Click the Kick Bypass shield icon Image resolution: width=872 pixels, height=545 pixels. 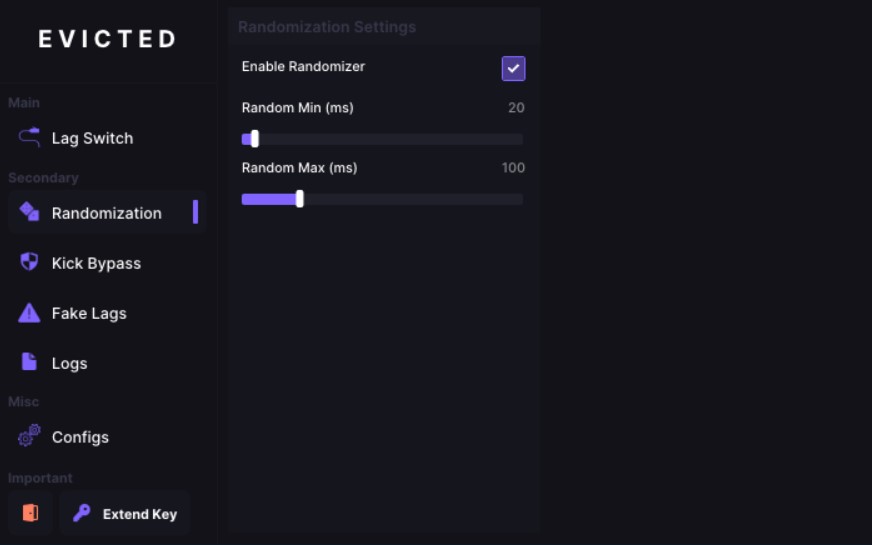click(29, 262)
